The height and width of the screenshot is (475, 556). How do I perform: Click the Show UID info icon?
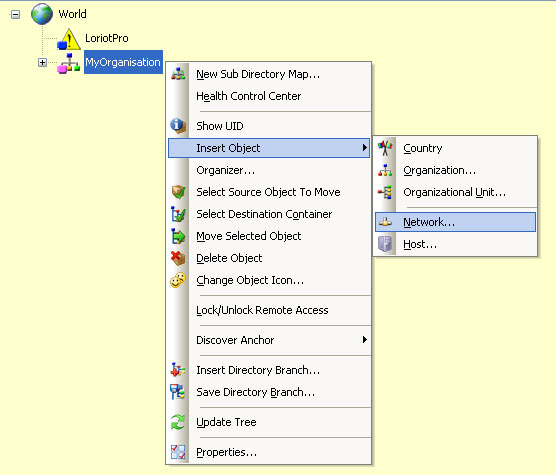(x=178, y=126)
